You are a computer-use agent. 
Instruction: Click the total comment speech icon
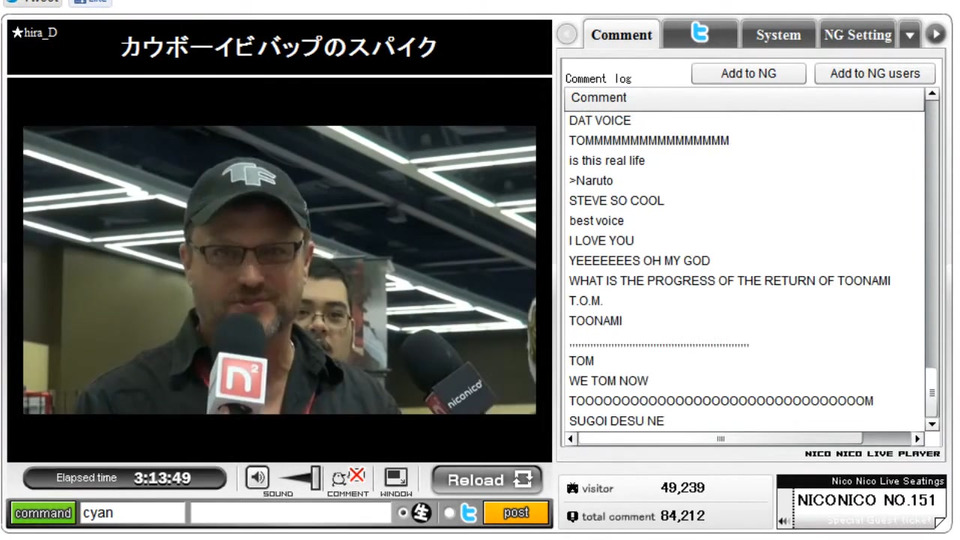(x=572, y=517)
